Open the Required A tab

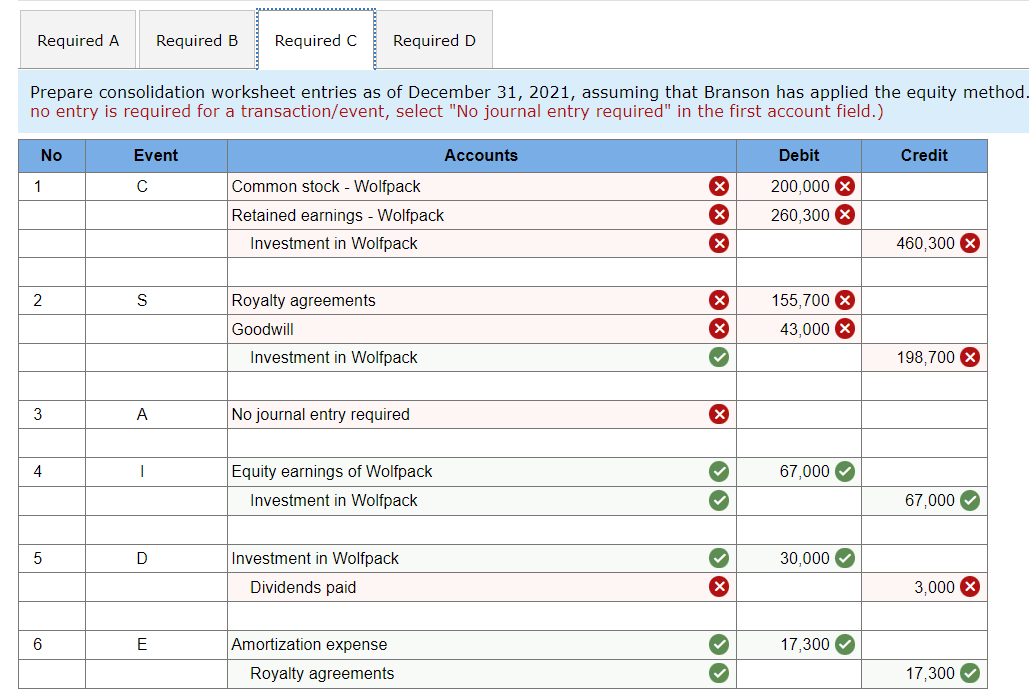pos(78,40)
